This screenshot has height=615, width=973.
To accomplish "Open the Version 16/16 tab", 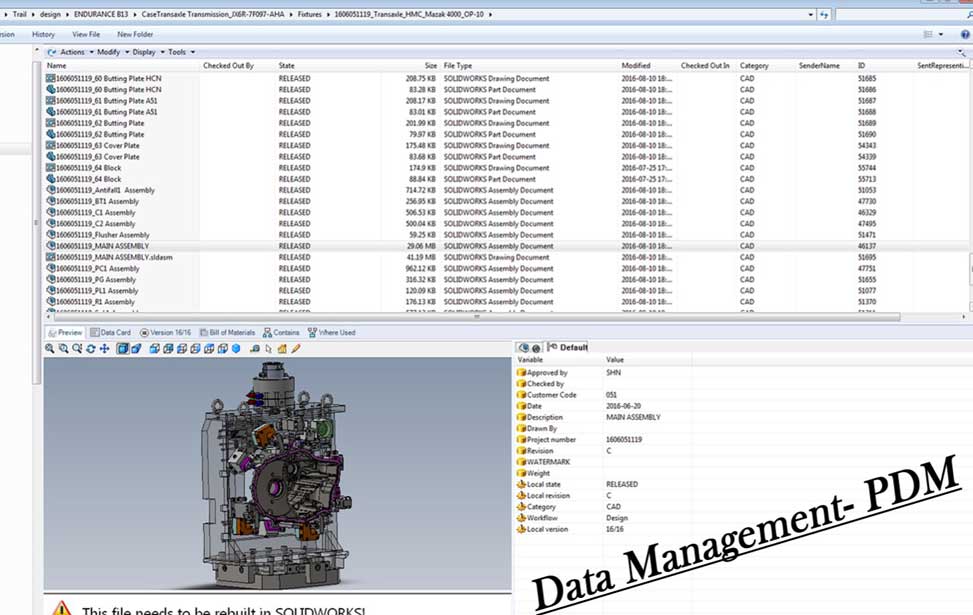I will pos(165,333).
